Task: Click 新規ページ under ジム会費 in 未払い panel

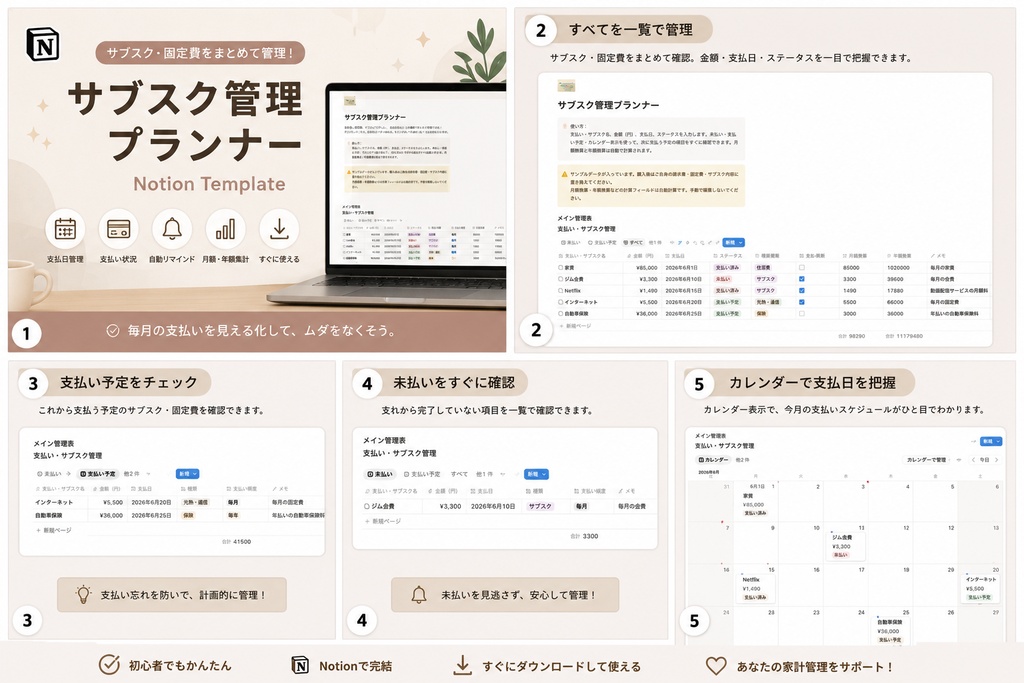Action: click(x=383, y=521)
